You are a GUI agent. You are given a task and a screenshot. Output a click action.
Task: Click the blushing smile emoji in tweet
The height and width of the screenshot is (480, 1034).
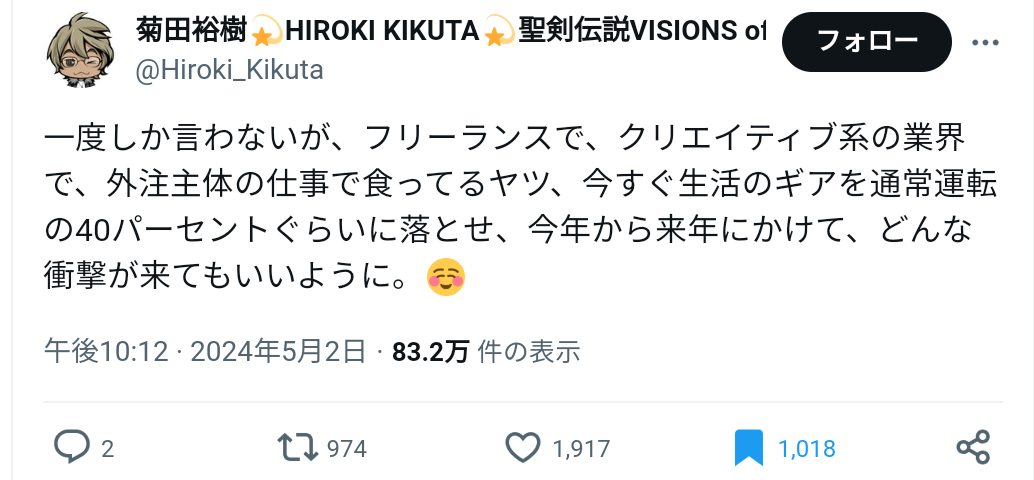pos(446,277)
